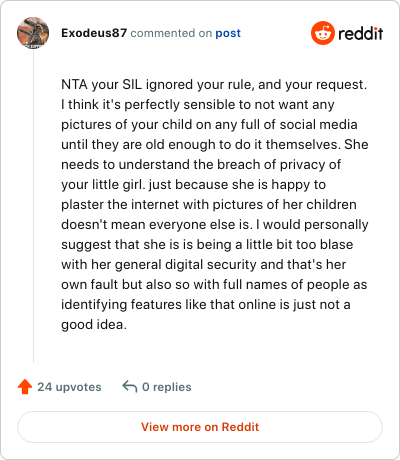Image resolution: width=400 pixels, height=460 pixels.
Task: Click the words 'plaster the internet'
Action: [120, 205]
